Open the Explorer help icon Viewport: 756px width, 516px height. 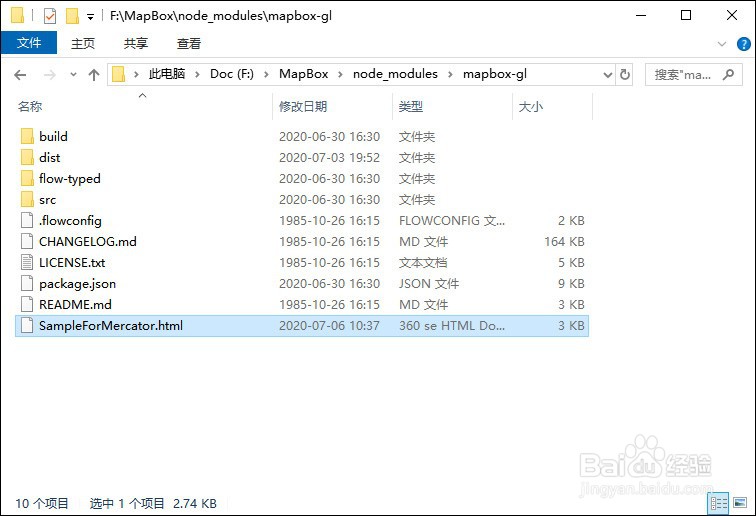point(743,44)
